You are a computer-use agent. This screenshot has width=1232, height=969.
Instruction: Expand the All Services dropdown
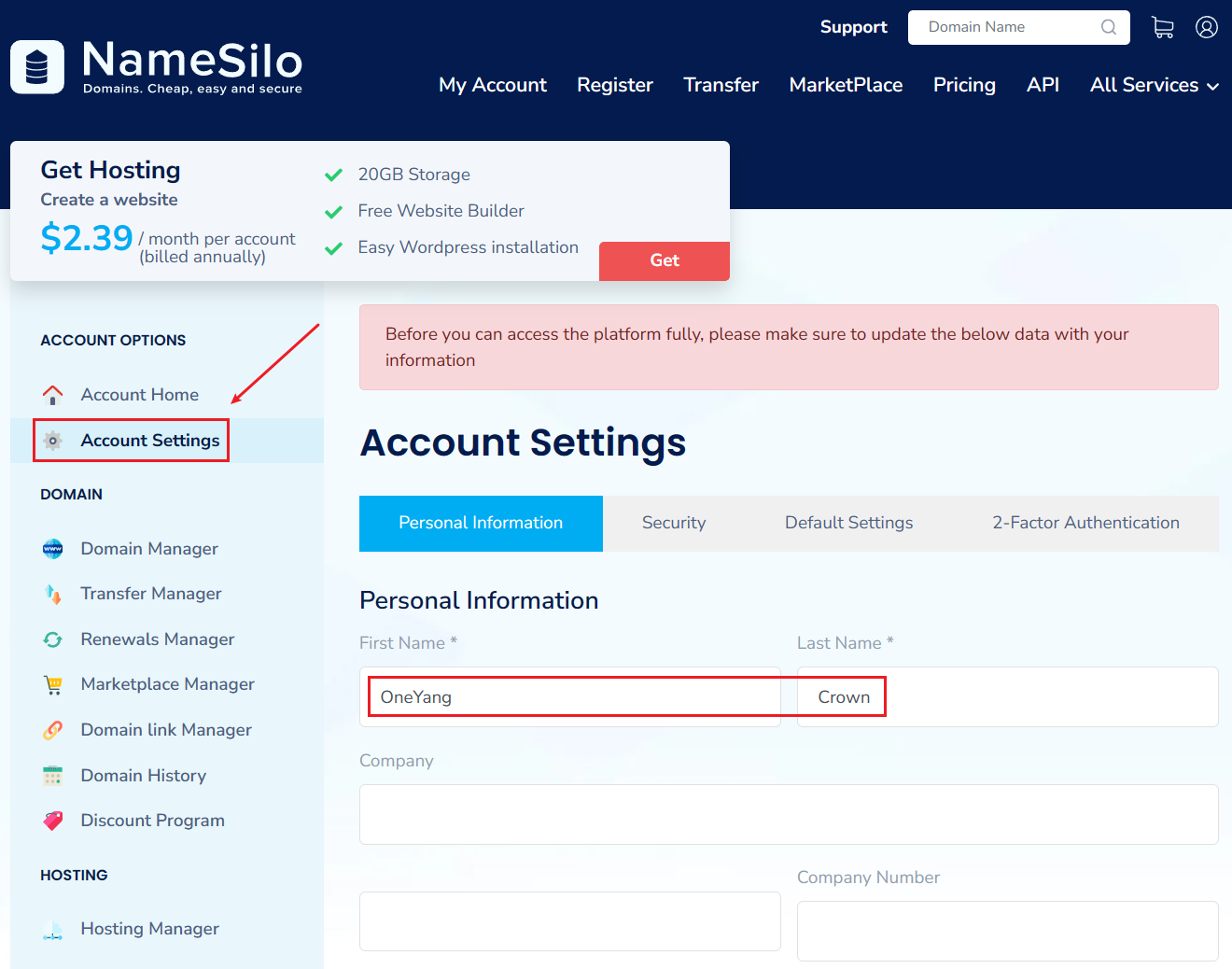click(1154, 85)
